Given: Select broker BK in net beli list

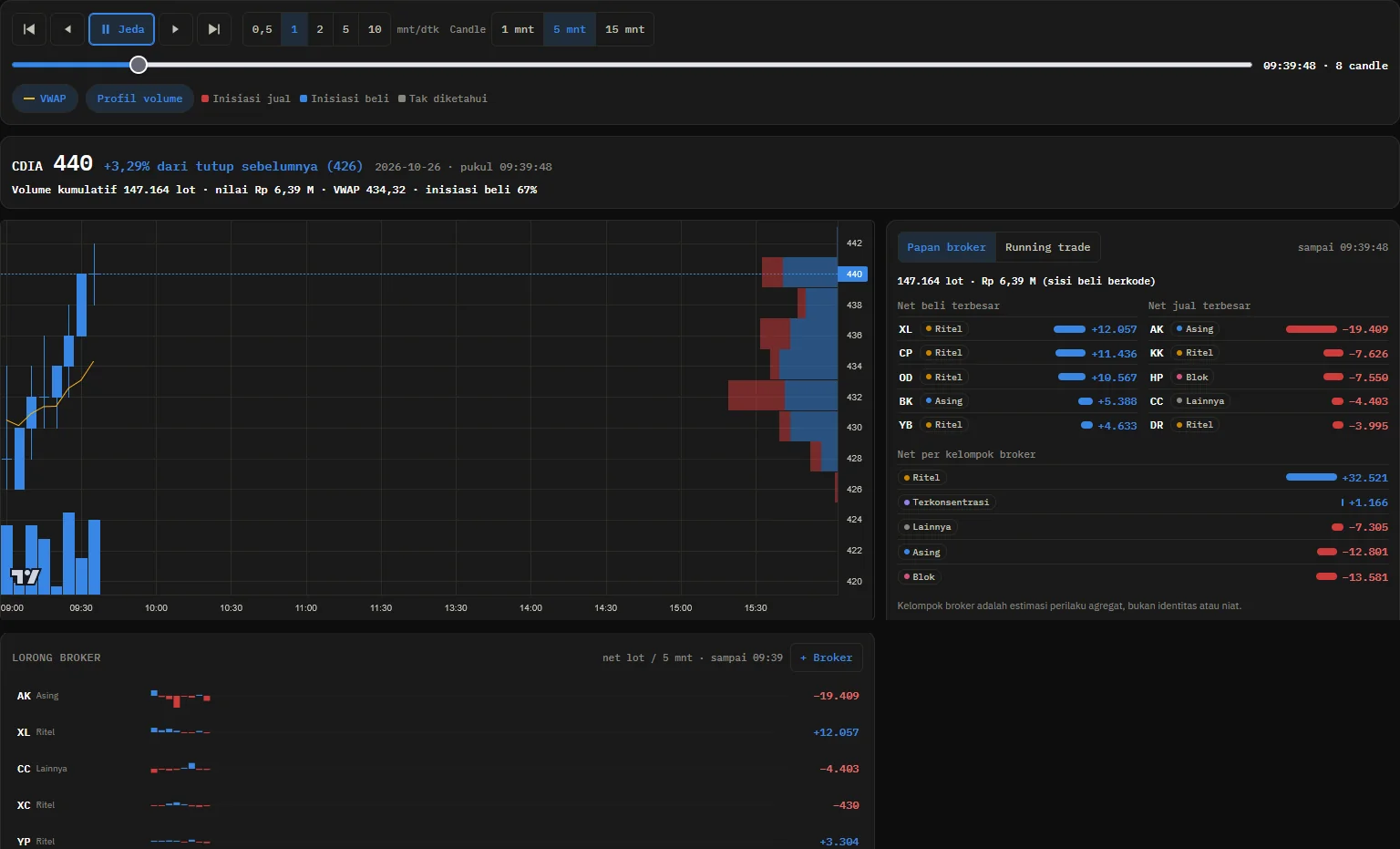Looking at the screenshot, I should click(1017, 401).
